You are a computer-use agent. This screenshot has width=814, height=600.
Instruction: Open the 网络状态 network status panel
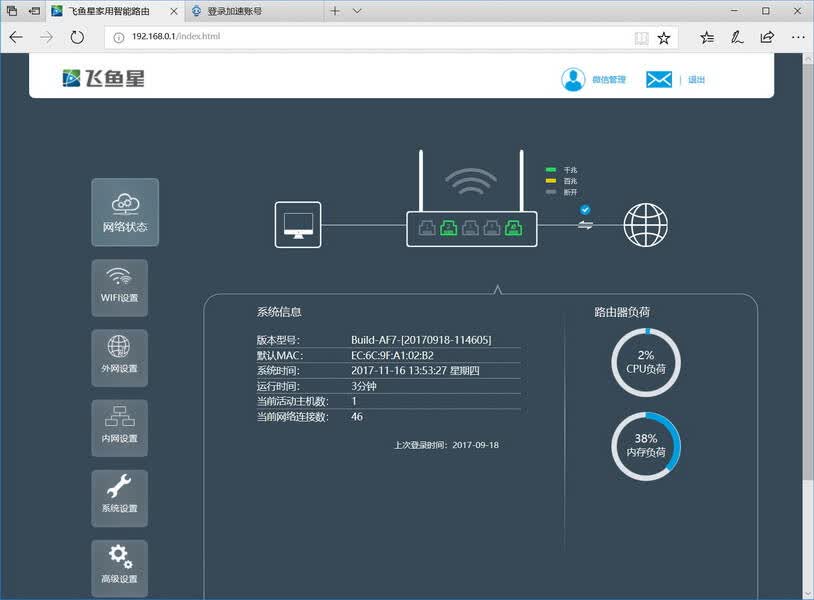(125, 212)
